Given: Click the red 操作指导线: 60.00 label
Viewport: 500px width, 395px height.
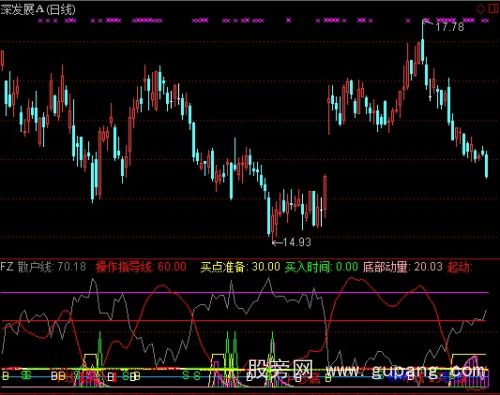Looking at the screenshot, I should coord(141,267).
